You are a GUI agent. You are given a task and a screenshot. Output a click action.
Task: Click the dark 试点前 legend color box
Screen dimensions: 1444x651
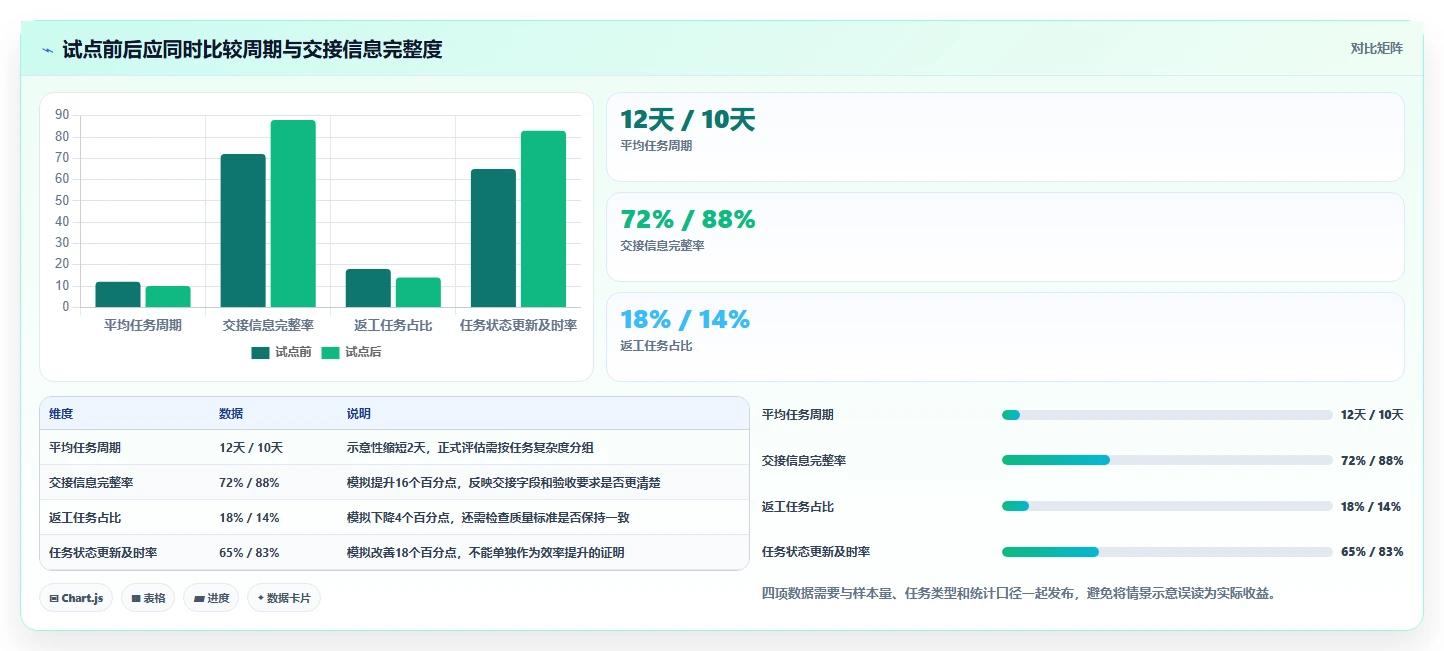(x=261, y=352)
